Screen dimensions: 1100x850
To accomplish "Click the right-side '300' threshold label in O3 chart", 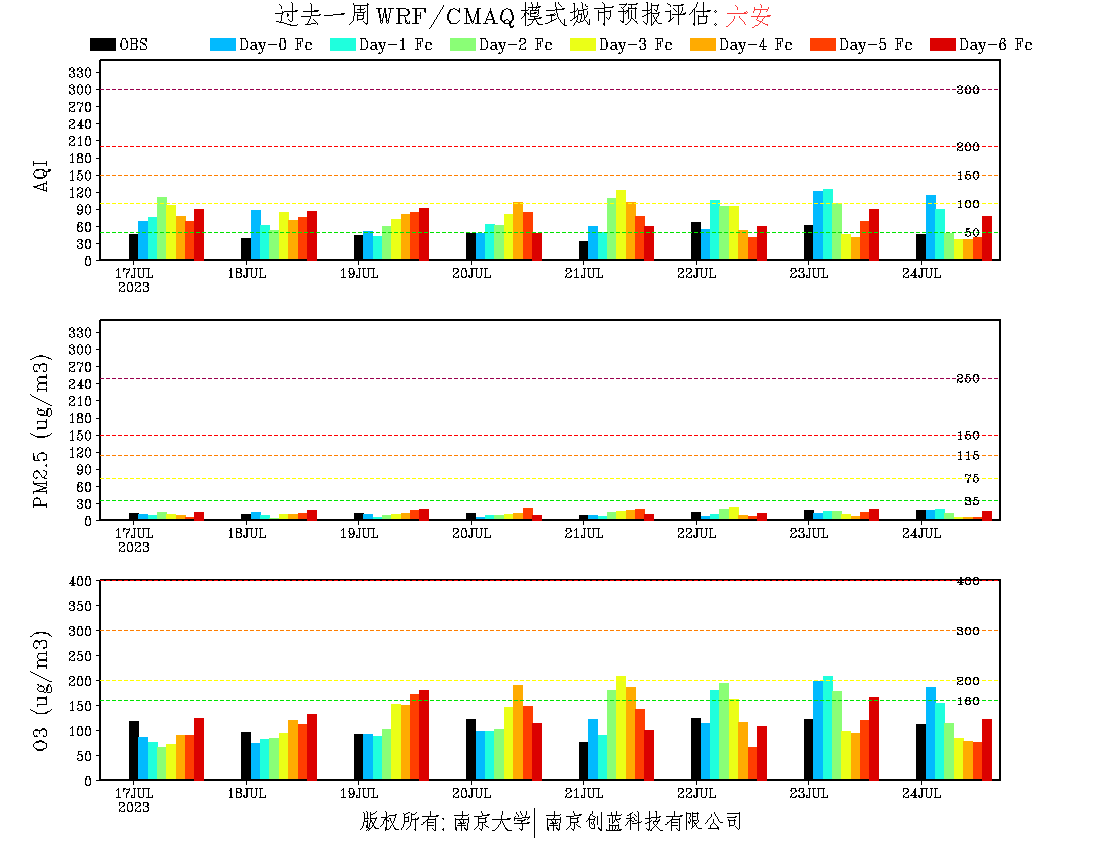I will tap(967, 630).
